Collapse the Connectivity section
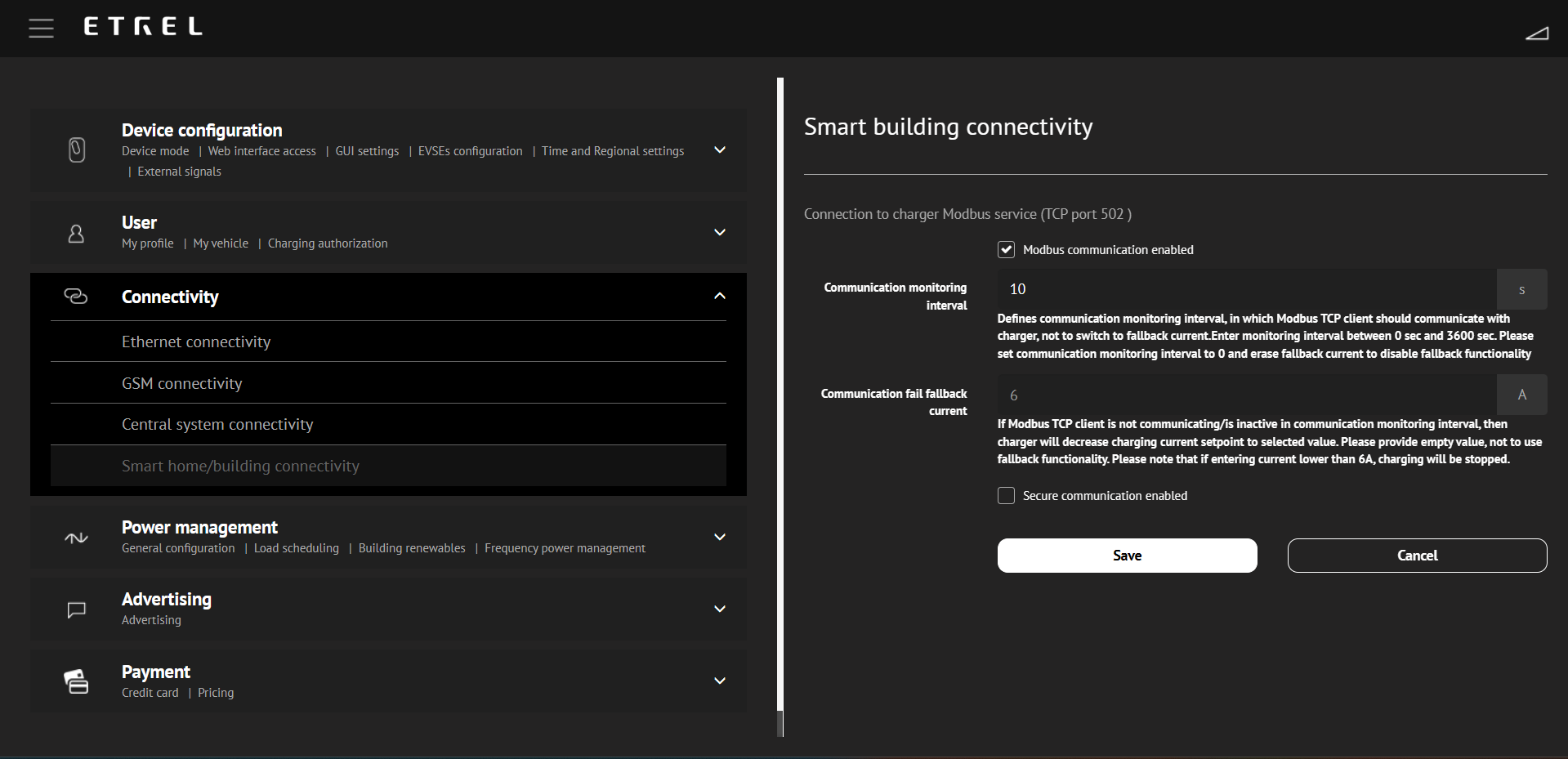Screen dimensions: 1568x759 point(719,297)
